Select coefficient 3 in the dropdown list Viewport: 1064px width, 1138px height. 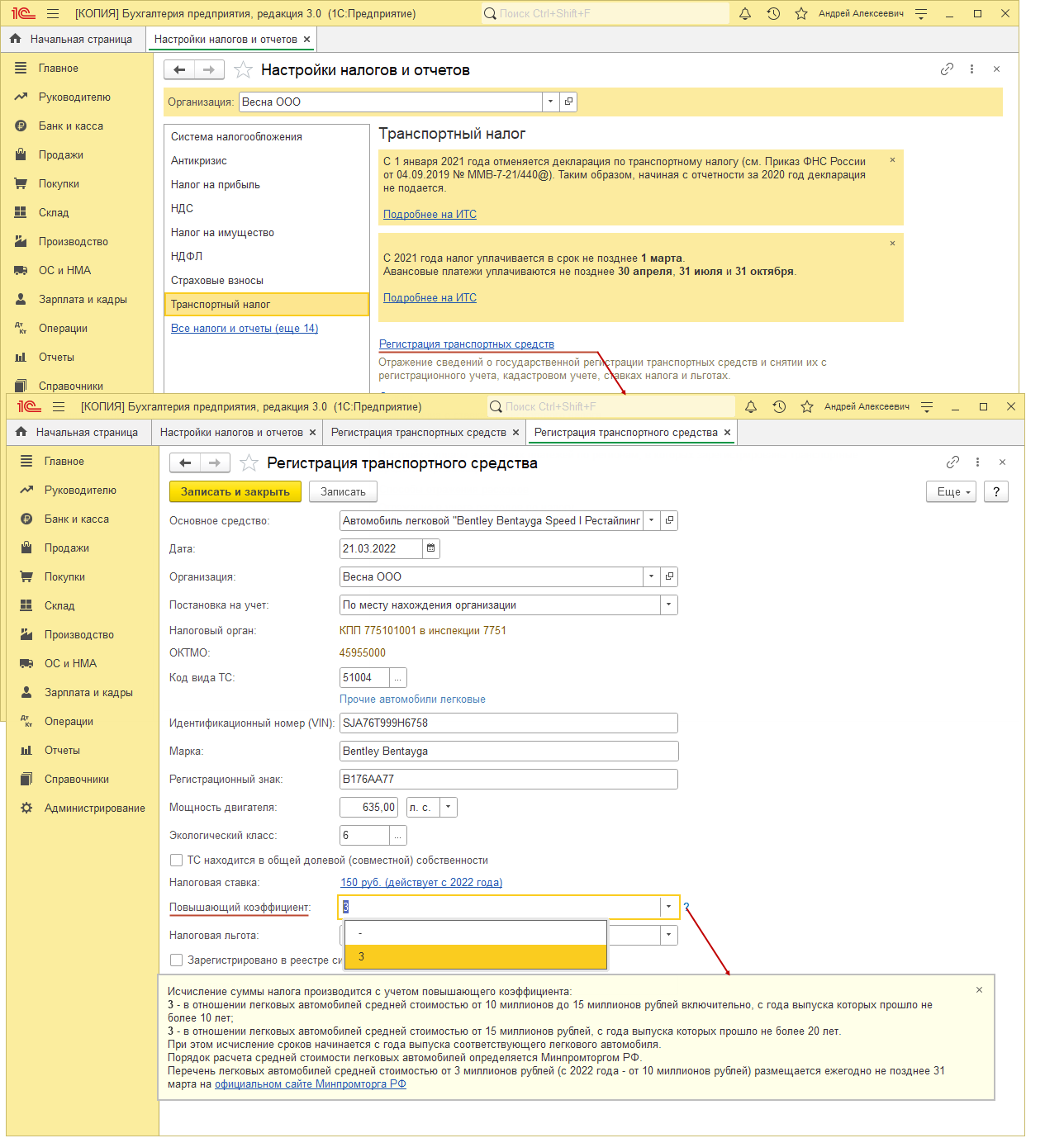pyautogui.click(x=476, y=956)
